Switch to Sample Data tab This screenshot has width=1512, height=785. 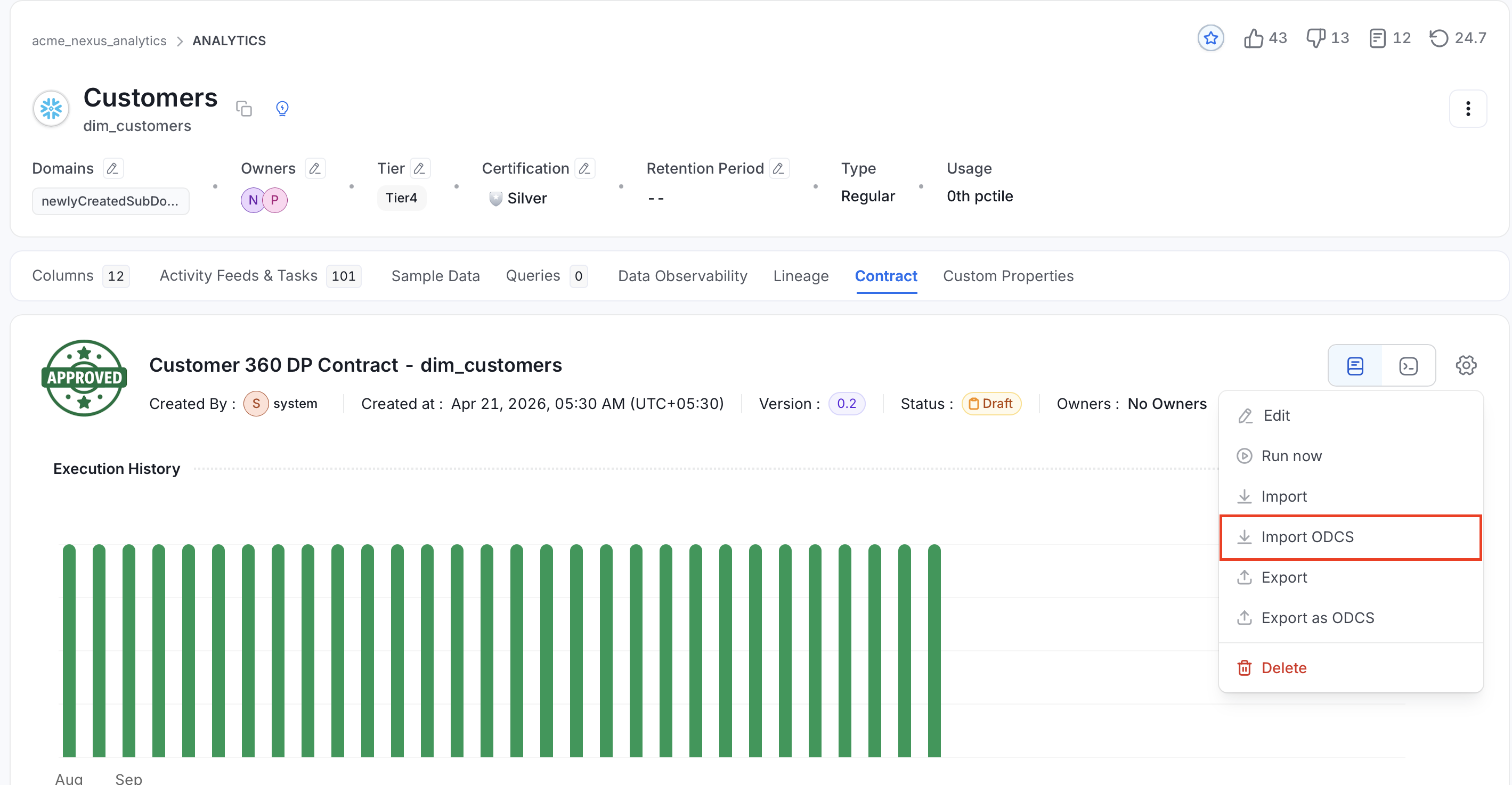point(435,276)
